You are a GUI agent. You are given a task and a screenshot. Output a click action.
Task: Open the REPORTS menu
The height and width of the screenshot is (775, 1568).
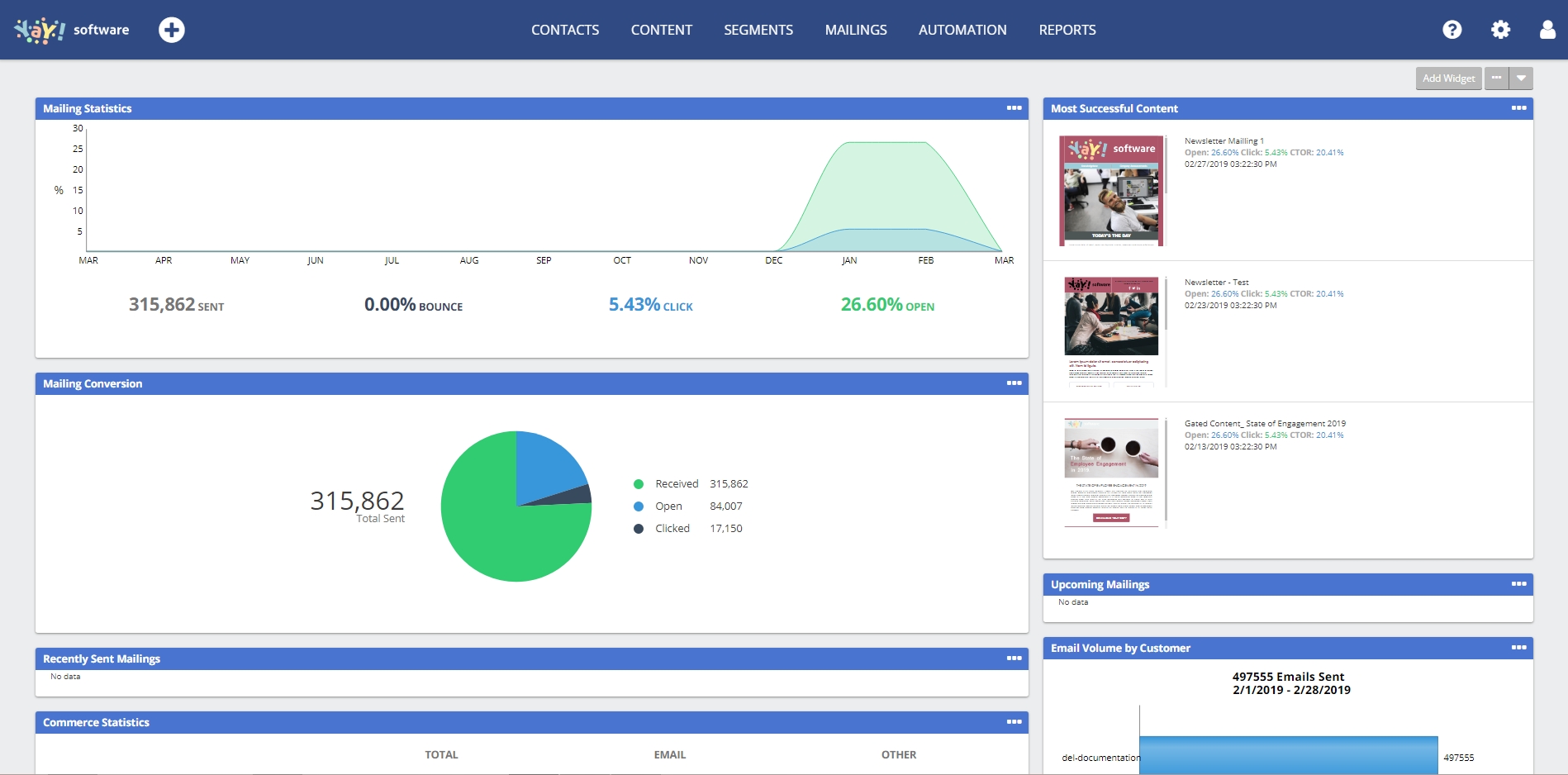[1067, 30]
